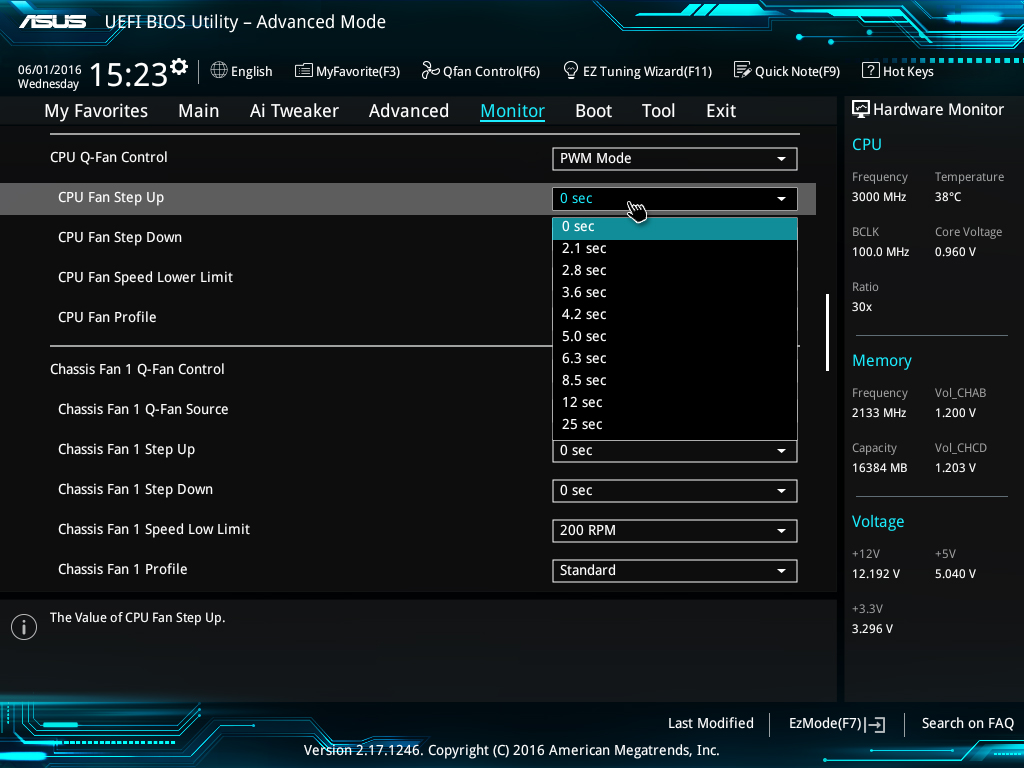Choose 25 sec option
The height and width of the screenshot is (768, 1024).
[x=675, y=424]
